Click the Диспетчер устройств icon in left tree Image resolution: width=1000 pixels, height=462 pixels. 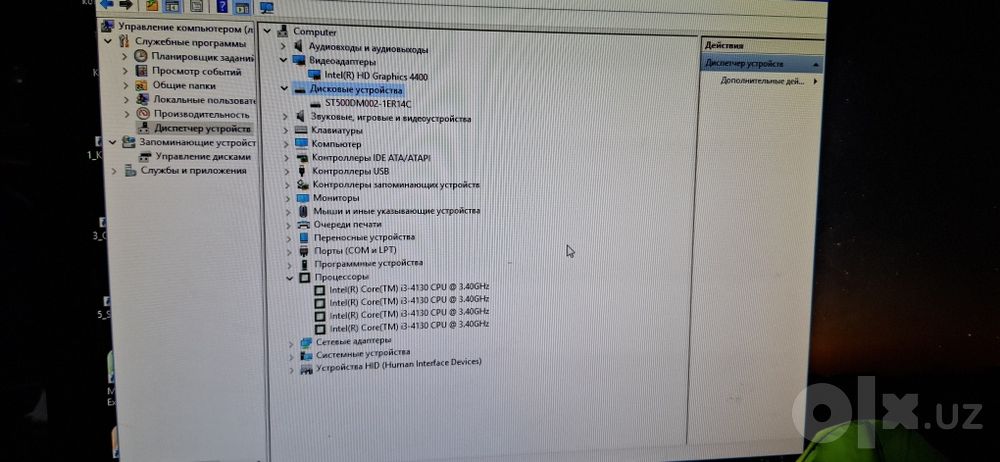144,128
